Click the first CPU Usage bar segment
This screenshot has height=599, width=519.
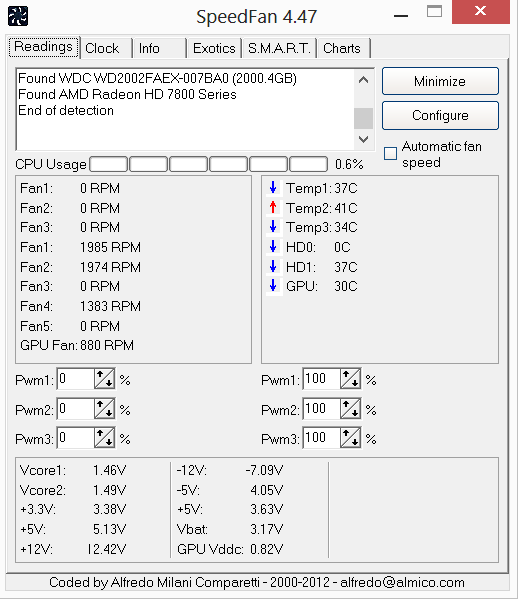point(108,164)
